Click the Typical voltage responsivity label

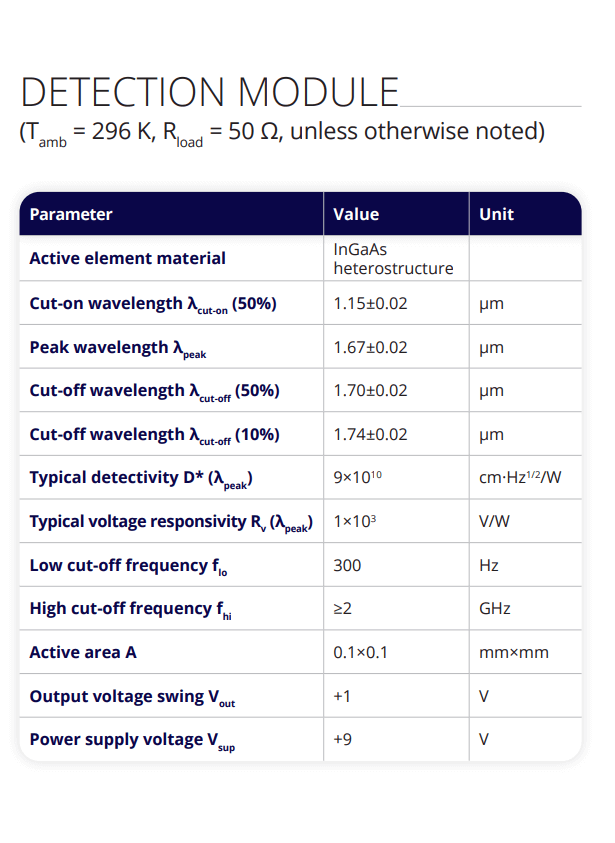tap(171, 522)
